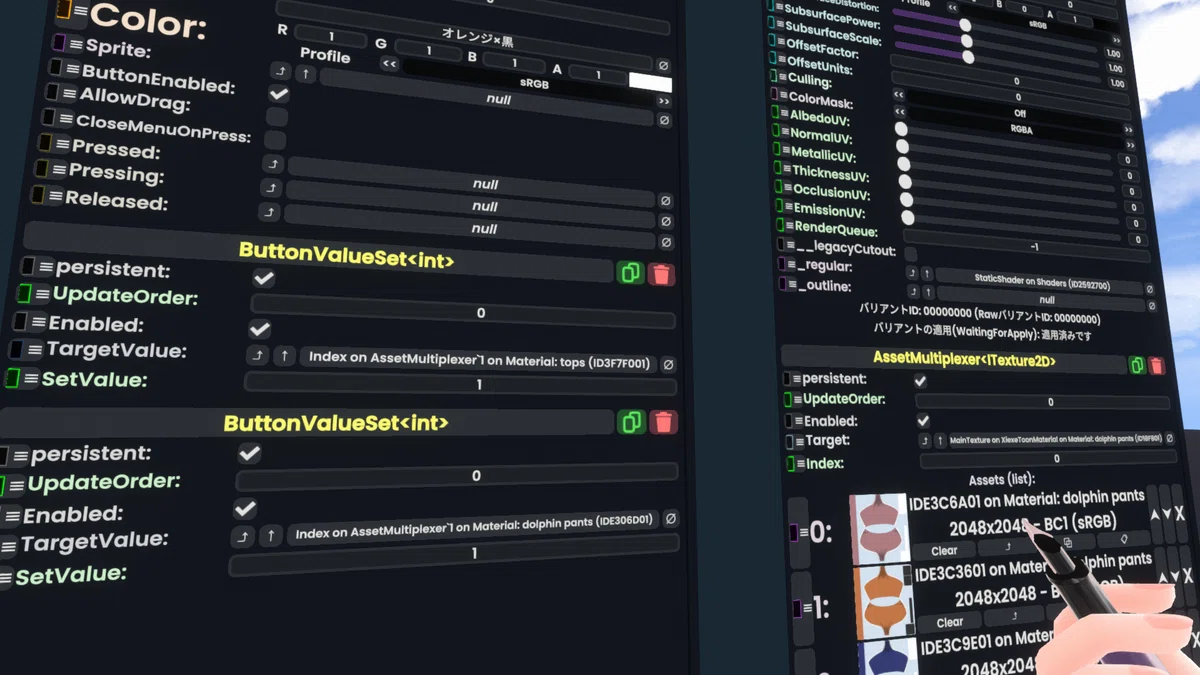Select the orange dolphin pants texture thumbnail
This screenshot has height=675, width=1200.
(x=884, y=600)
